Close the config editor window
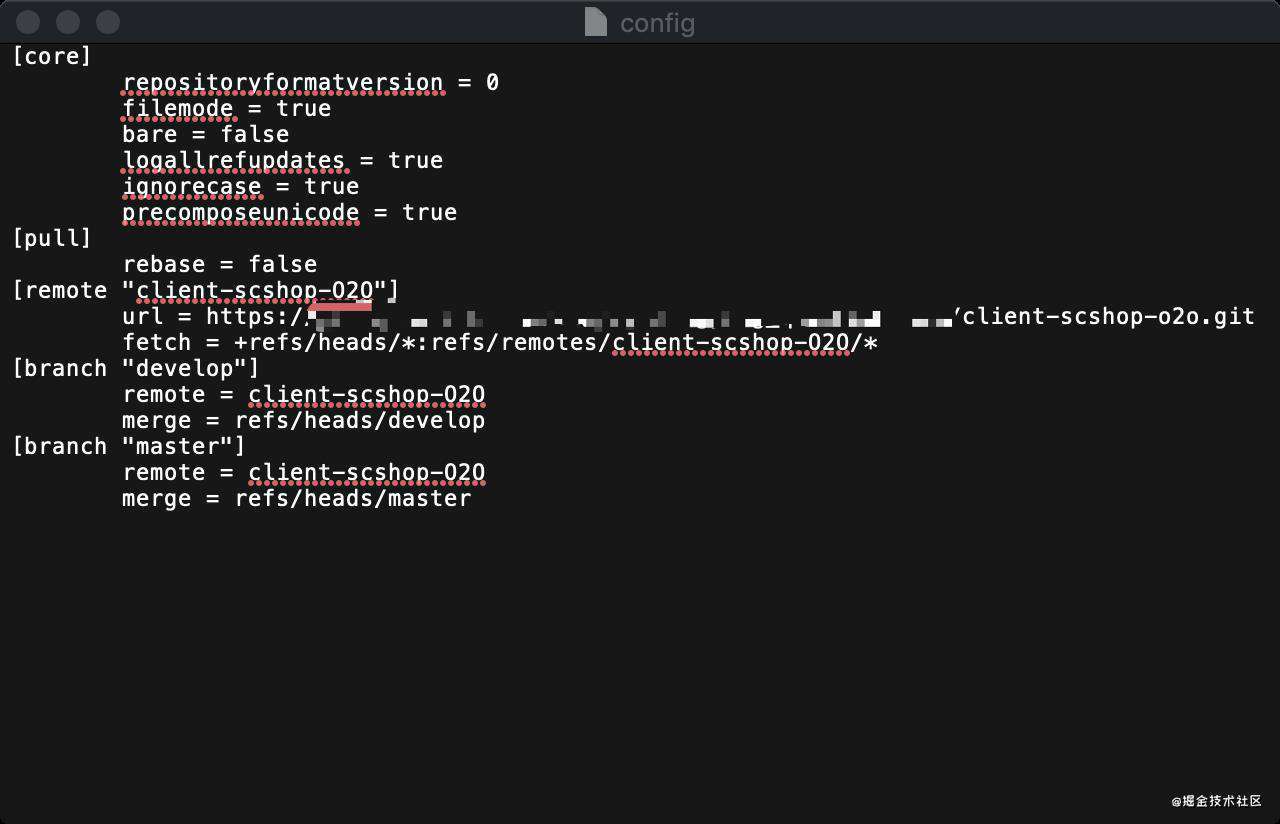This screenshot has height=824, width=1280. [x=29, y=22]
